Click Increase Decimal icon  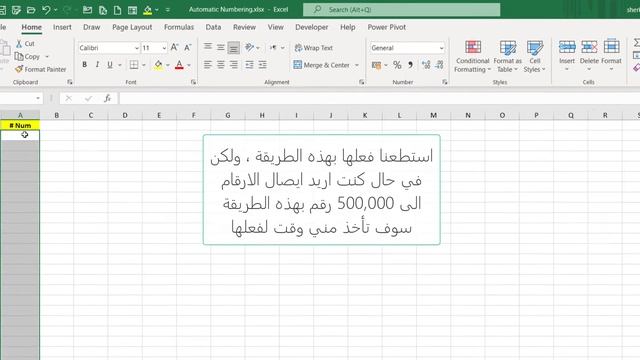click(426, 65)
